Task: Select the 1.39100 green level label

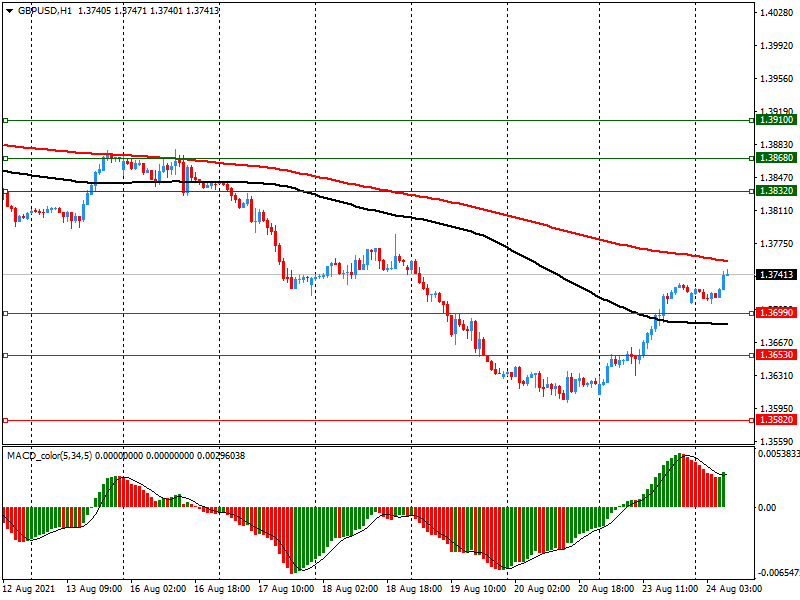Action: (x=776, y=120)
